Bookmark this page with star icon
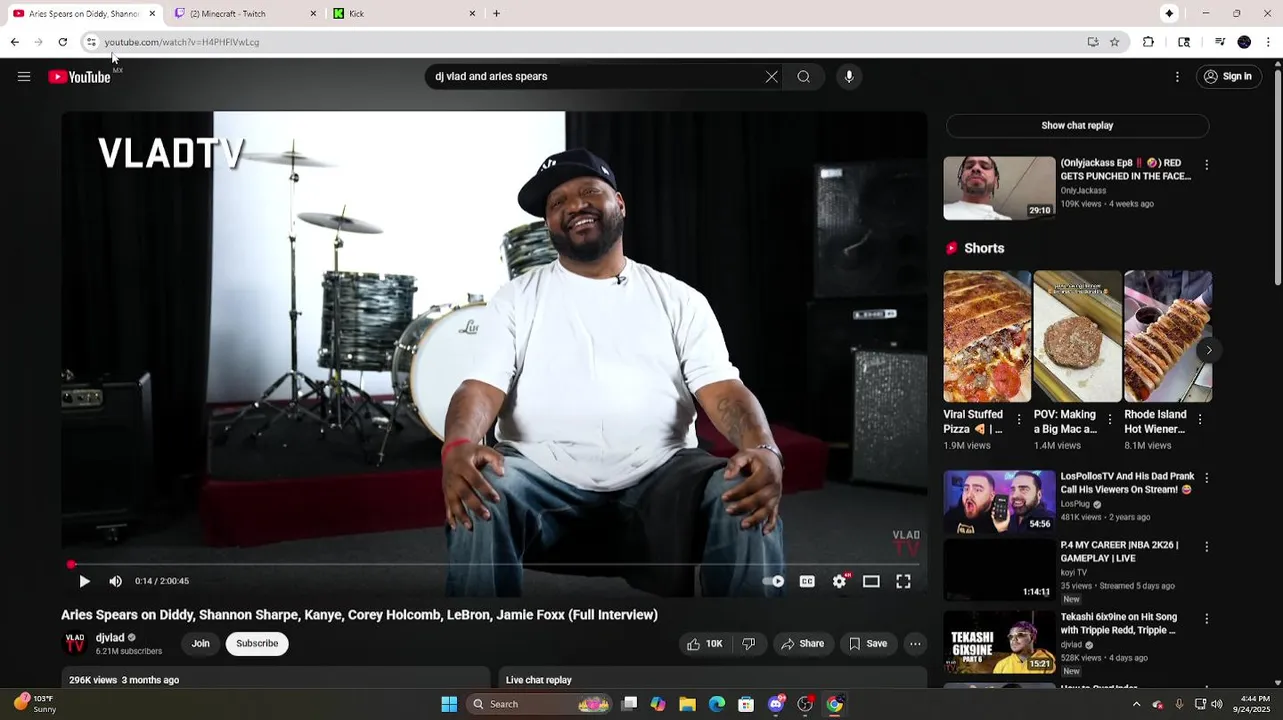Viewport: 1283px width, 720px height. tap(1114, 42)
